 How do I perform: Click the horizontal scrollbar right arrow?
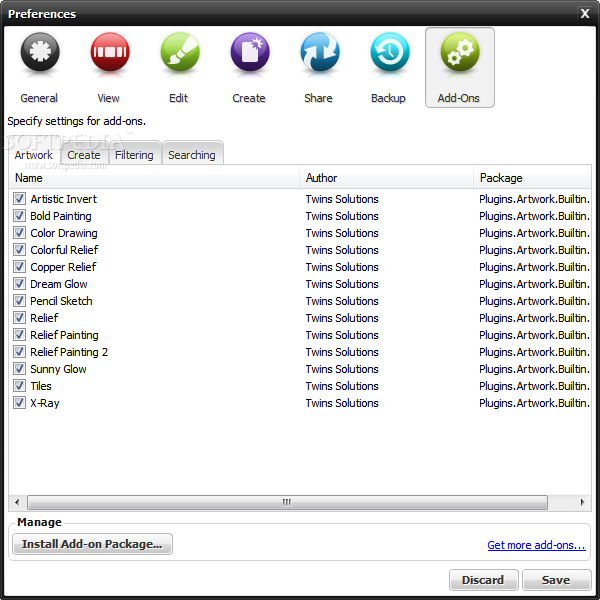tap(582, 502)
